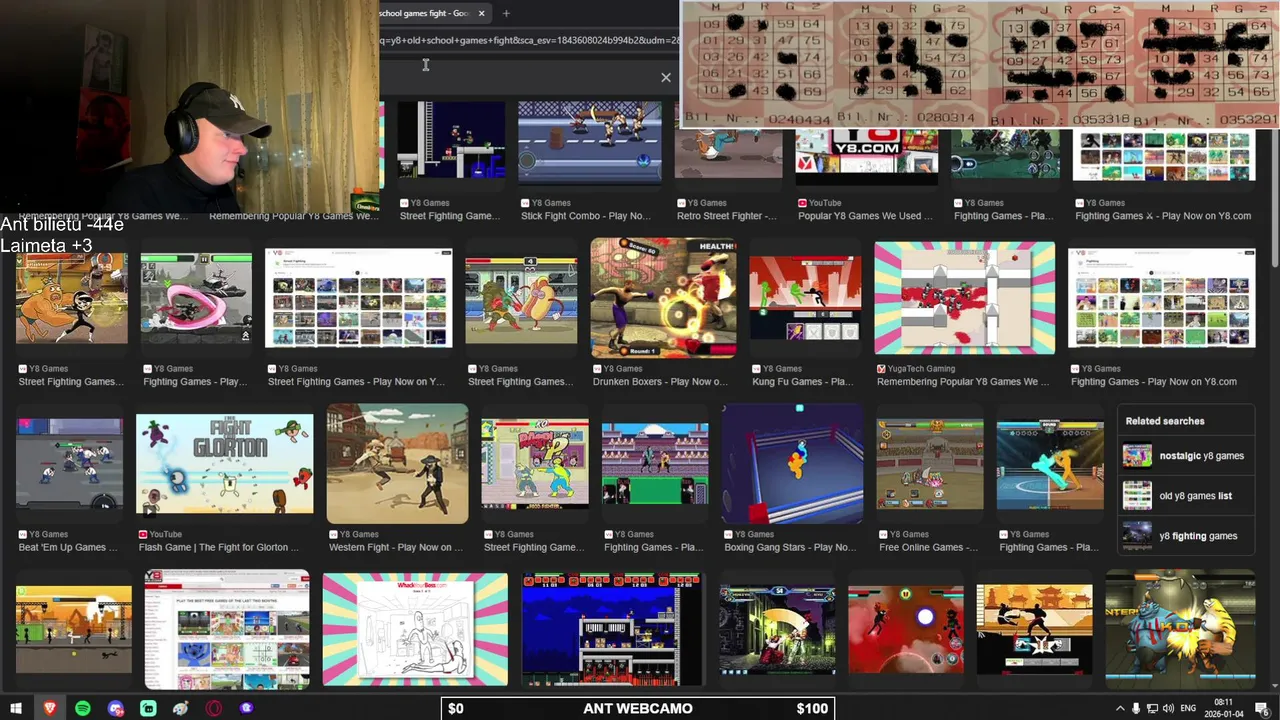Open related search 'nostalgic y8 games'

pos(1186,456)
